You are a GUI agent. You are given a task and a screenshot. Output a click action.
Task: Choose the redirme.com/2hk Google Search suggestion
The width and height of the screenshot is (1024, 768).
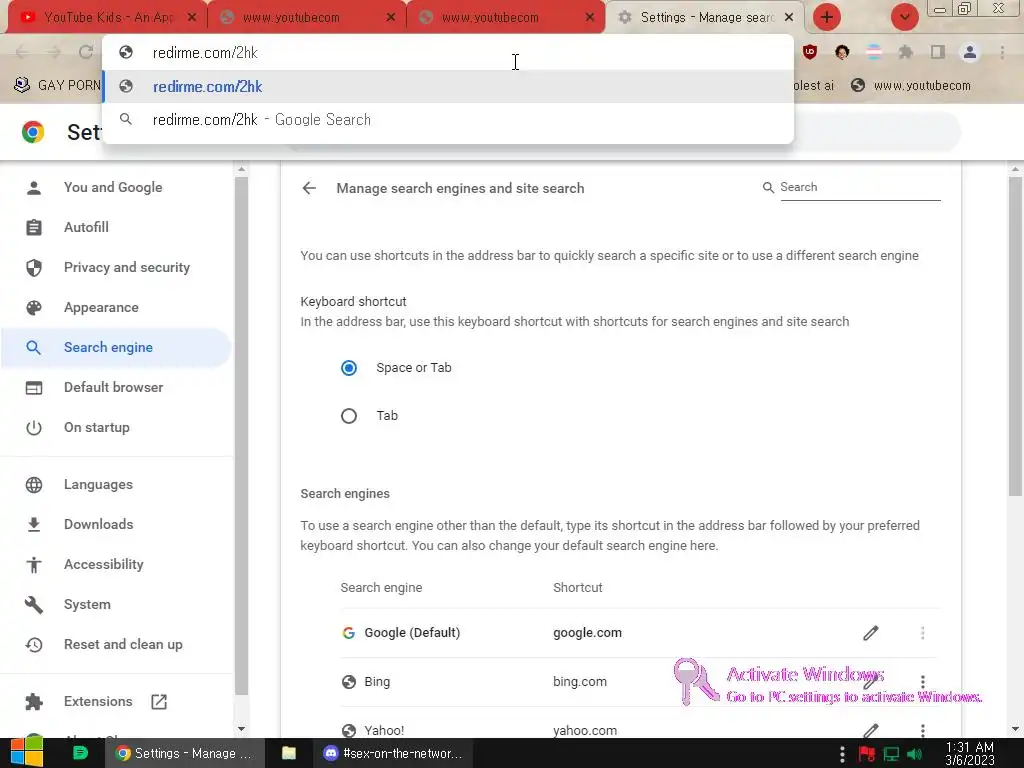(448, 120)
